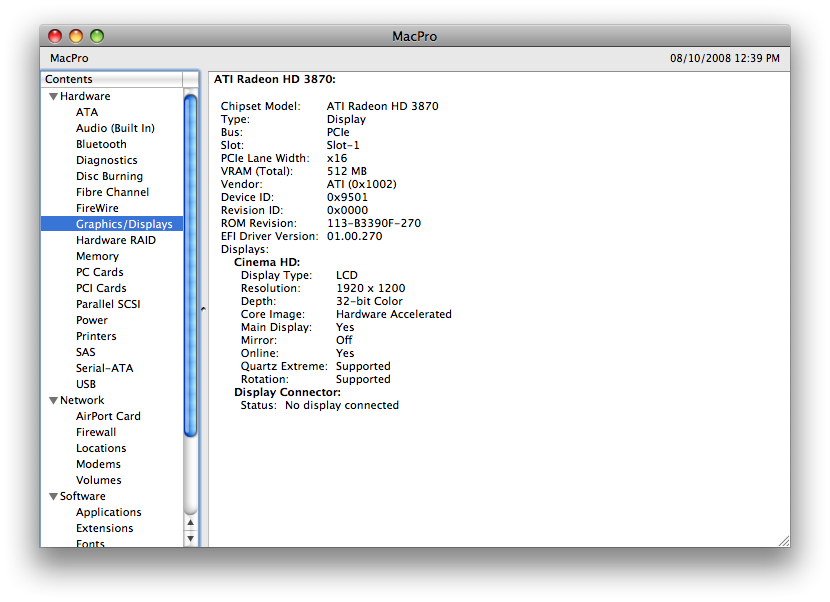The height and width of the screenshot is (602, 830).
Task: Click the VRAM 512 MB value
Action: [x=347, y=172]
